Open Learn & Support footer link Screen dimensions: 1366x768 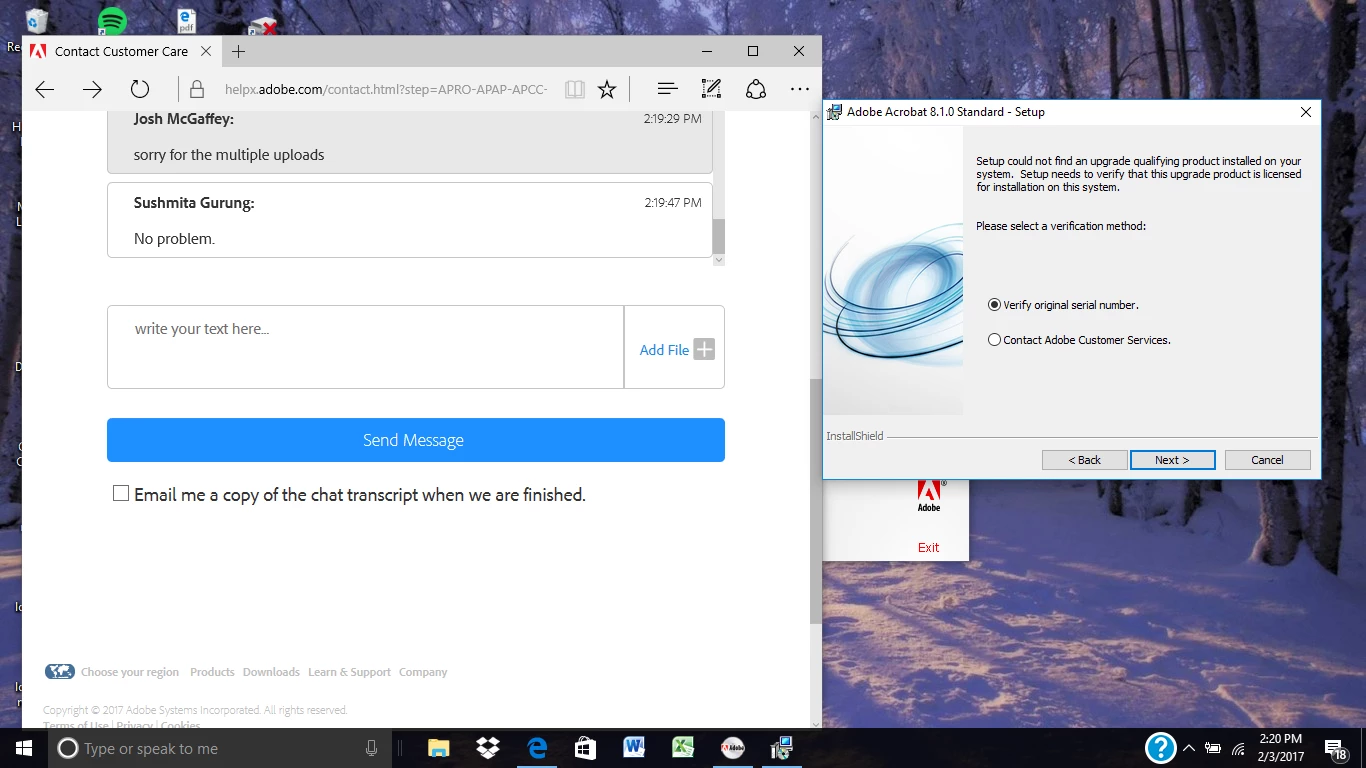(349, 672)
